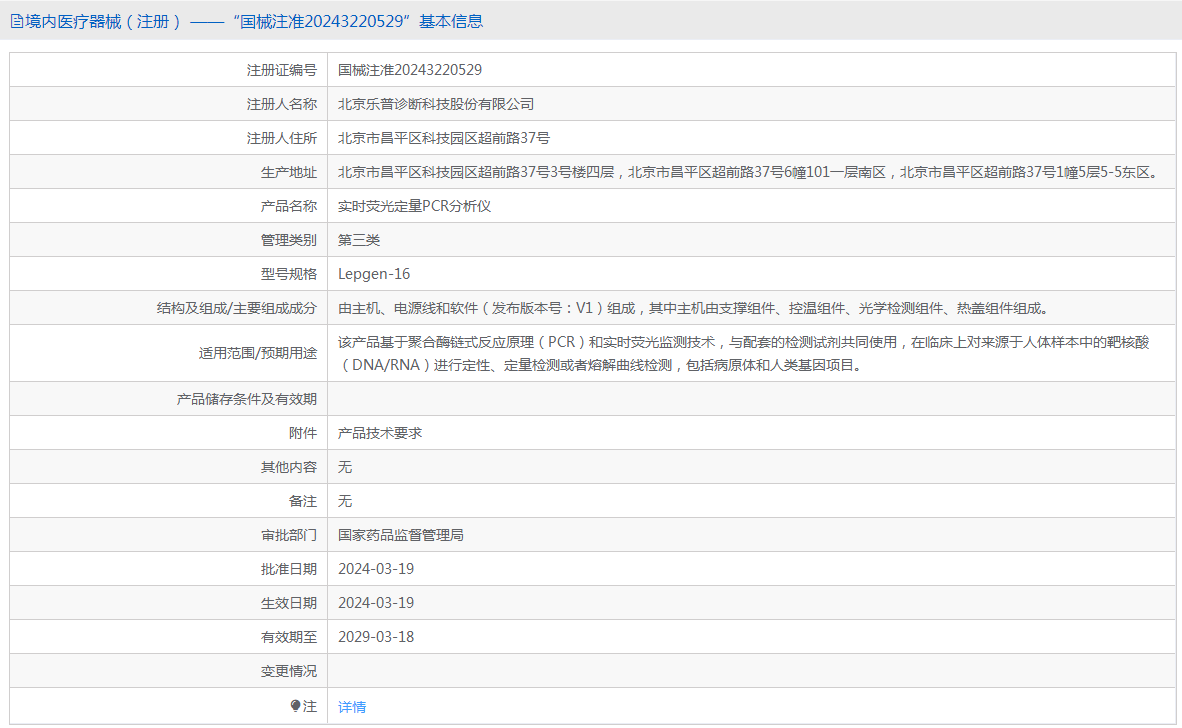The height and width of the screenshot is (728, 1182).
Task: Select the model specification Lepgen-16
Action: [374, 274]
